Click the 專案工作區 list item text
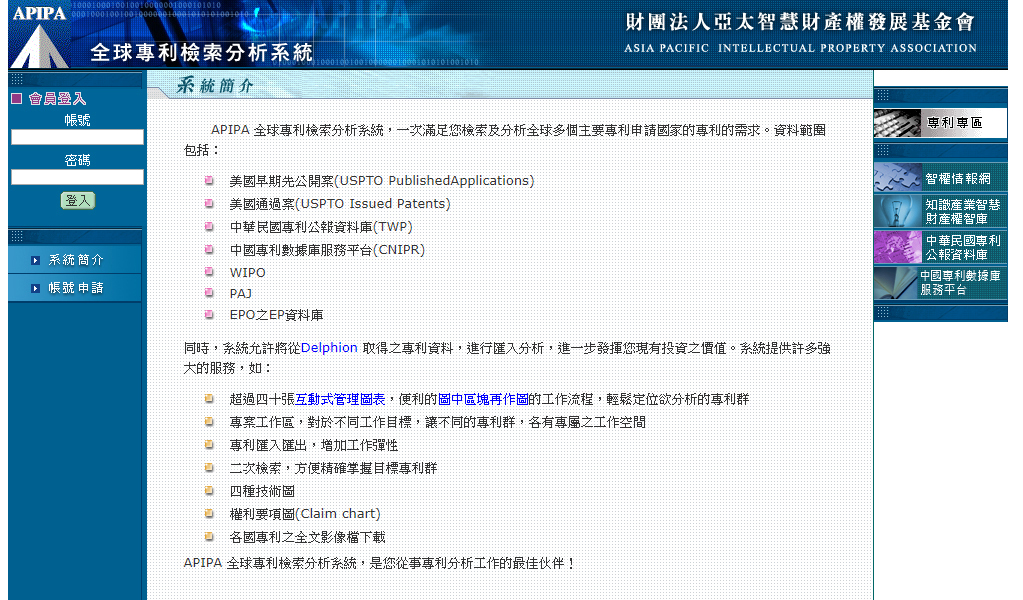1023x600 pixels. click(437, 422)
